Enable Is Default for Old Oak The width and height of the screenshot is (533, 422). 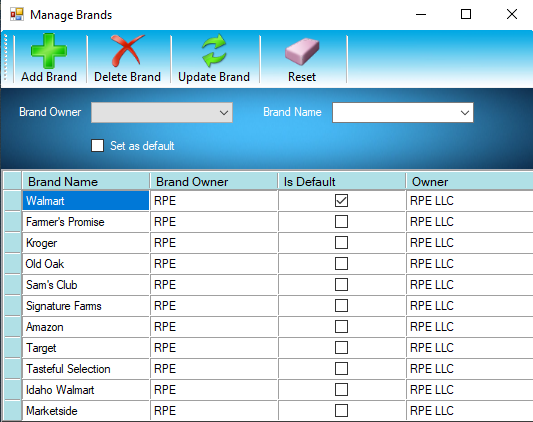pos(341,264)
